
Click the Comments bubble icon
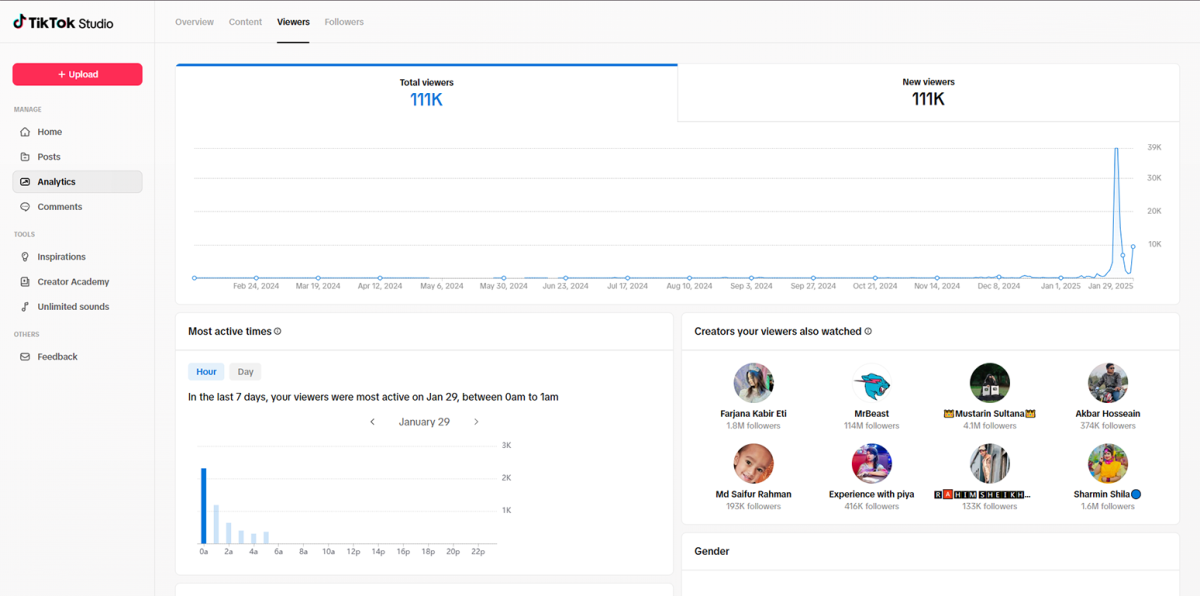tap(25, 207)
